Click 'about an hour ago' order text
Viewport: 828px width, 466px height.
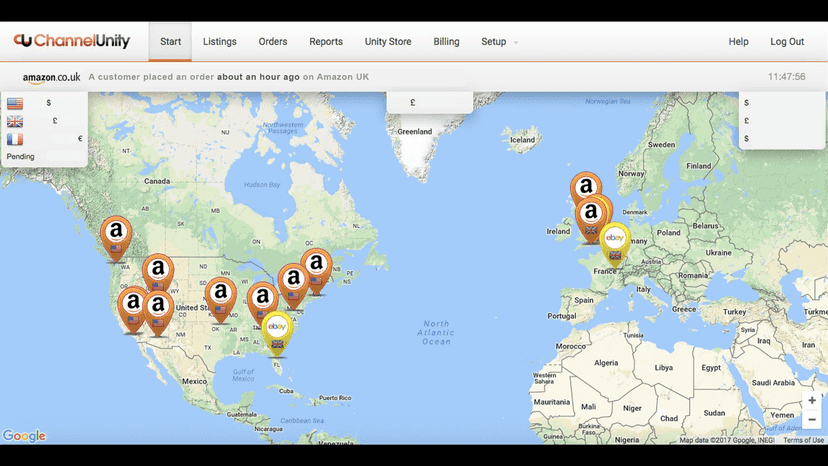coord(258,77)
